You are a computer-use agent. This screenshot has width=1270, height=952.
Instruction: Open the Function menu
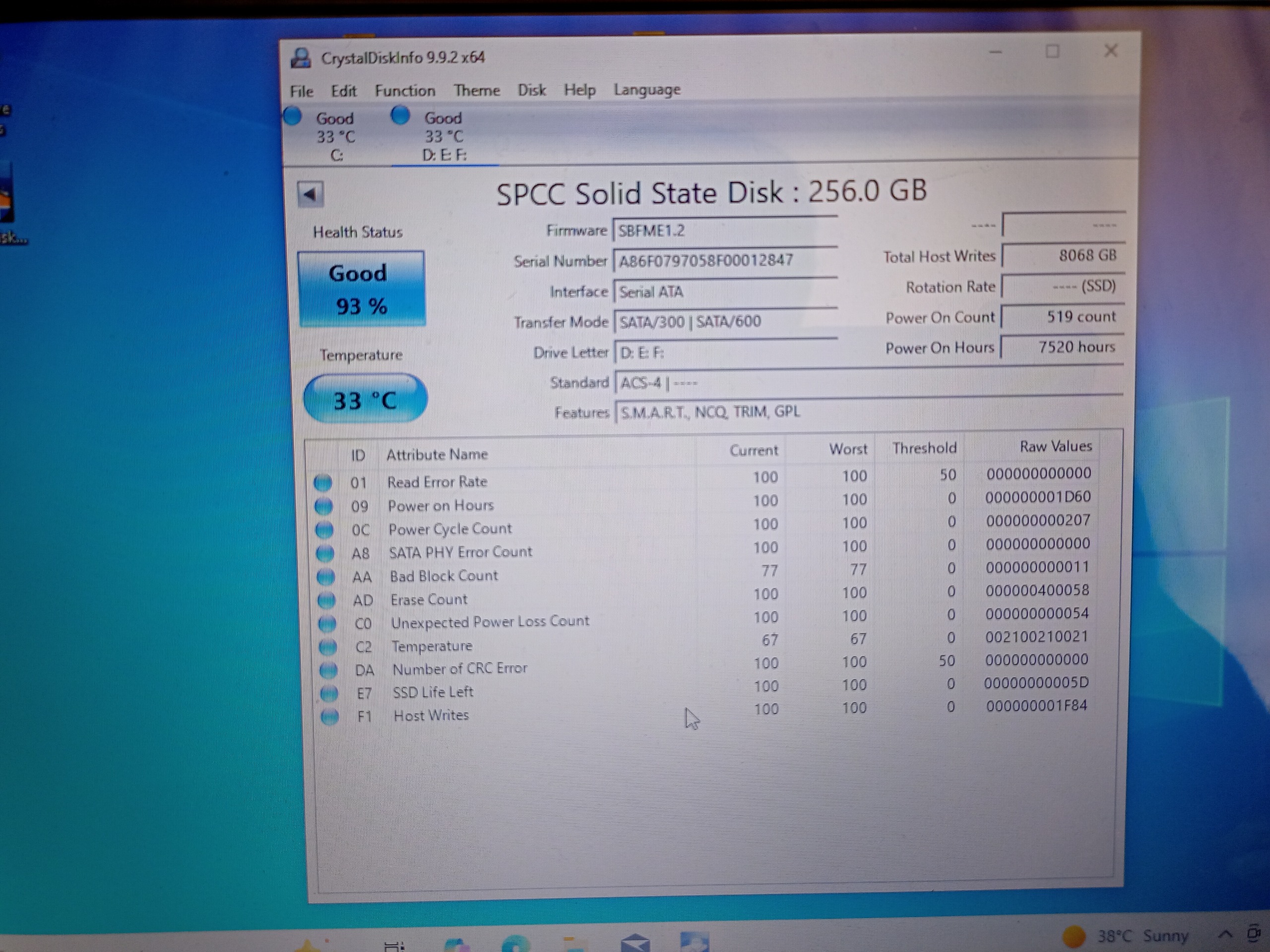(x=405, y=91)
